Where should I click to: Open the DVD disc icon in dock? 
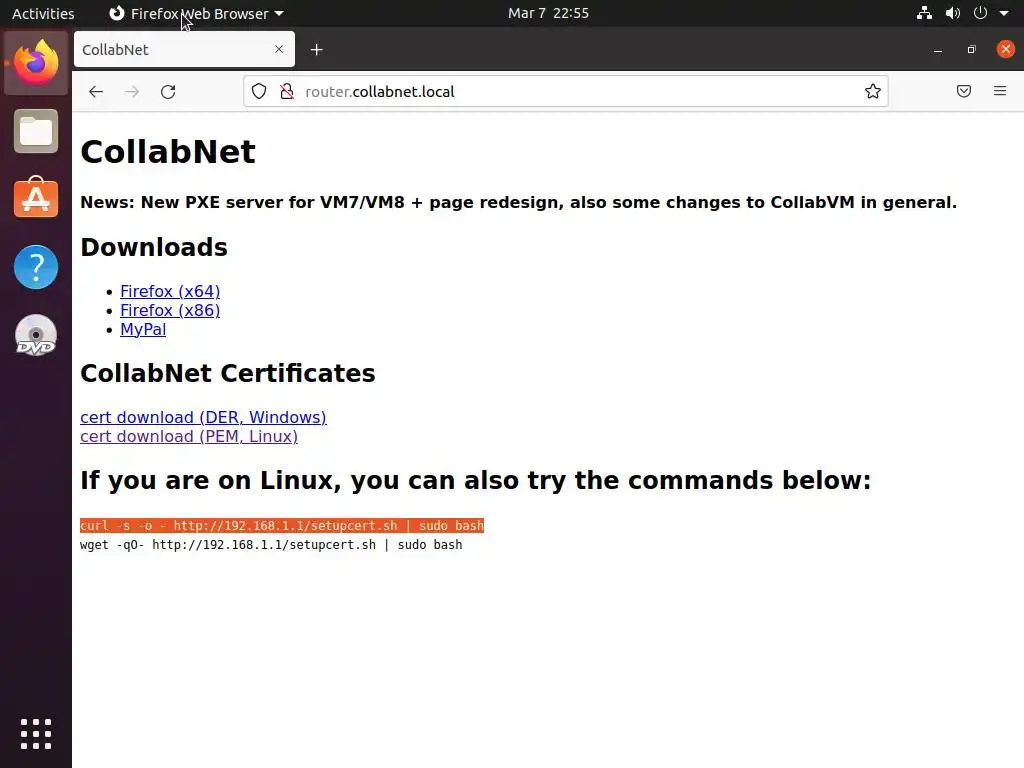(x=36, y=335)
